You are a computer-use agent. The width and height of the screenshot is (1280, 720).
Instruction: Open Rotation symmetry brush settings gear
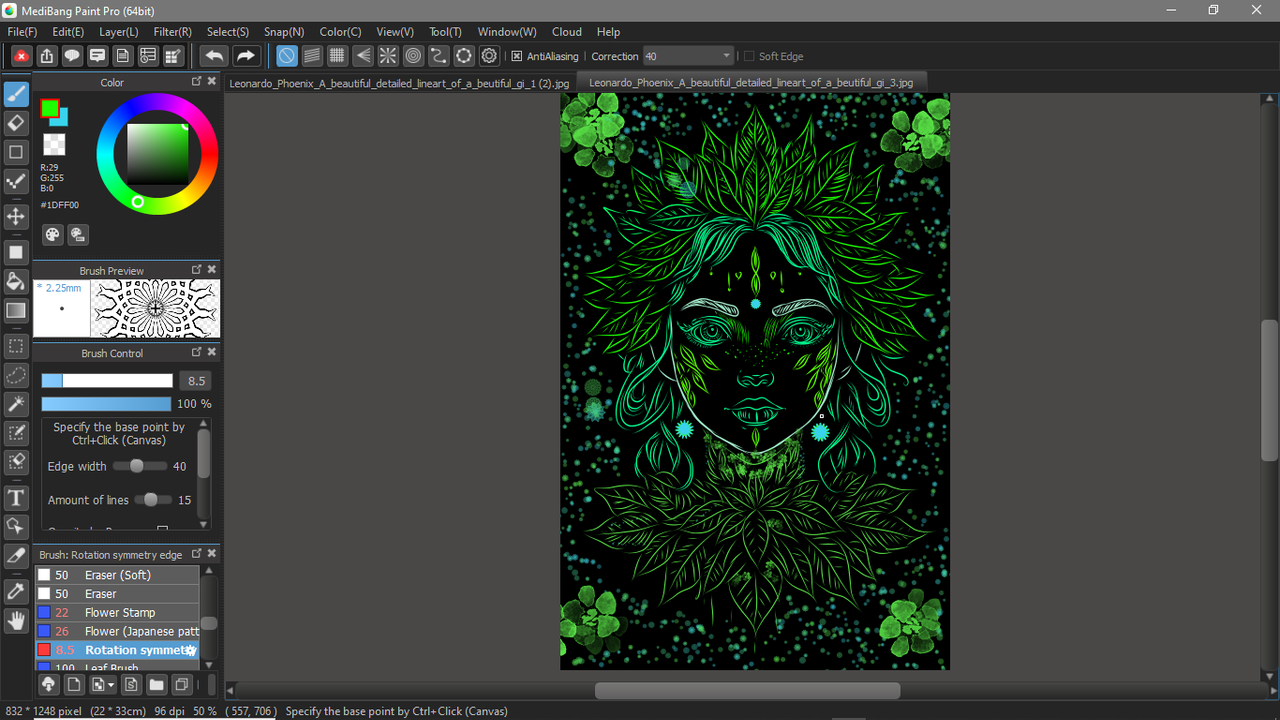coord(190,650)
